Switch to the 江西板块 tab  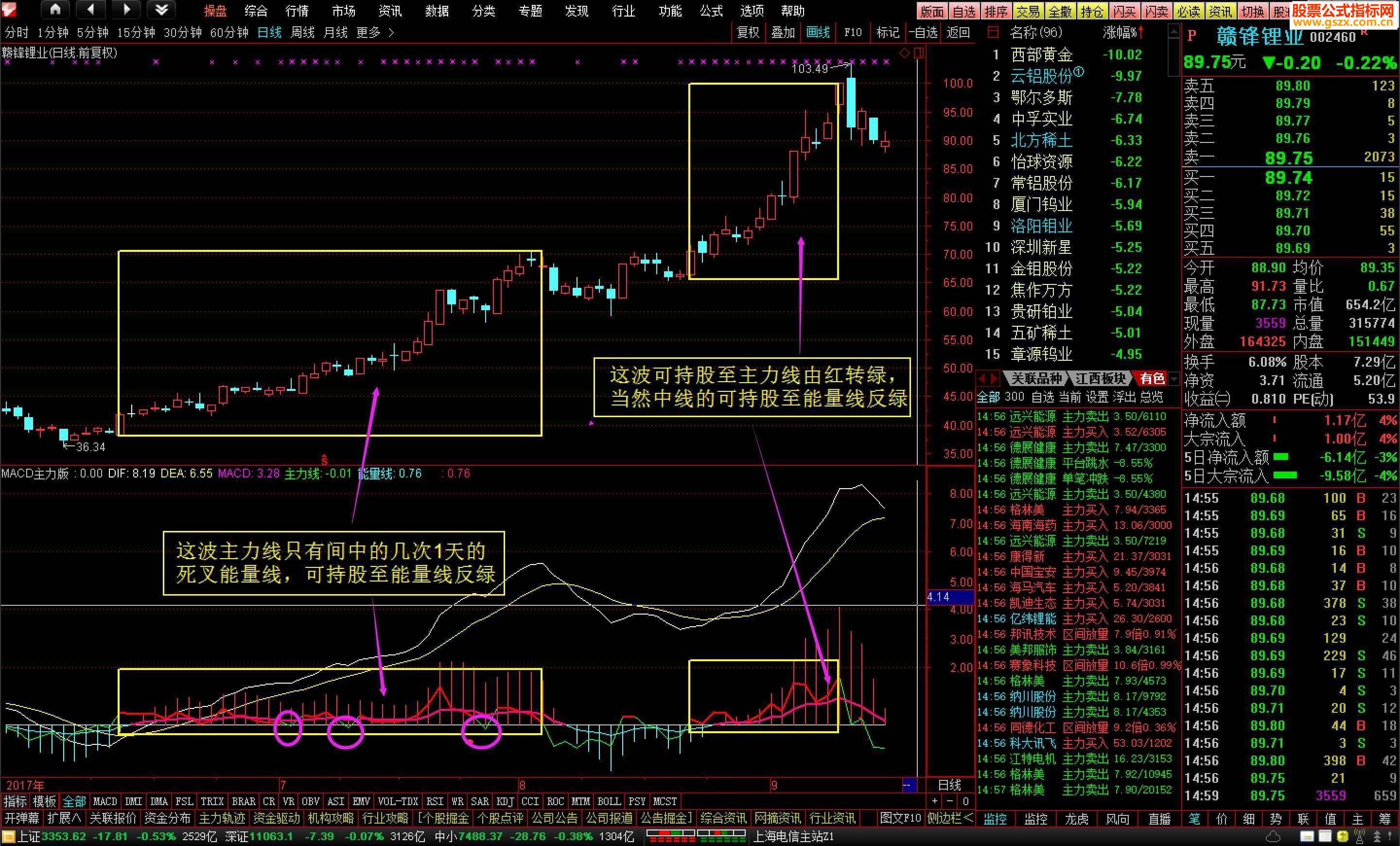1100,378
